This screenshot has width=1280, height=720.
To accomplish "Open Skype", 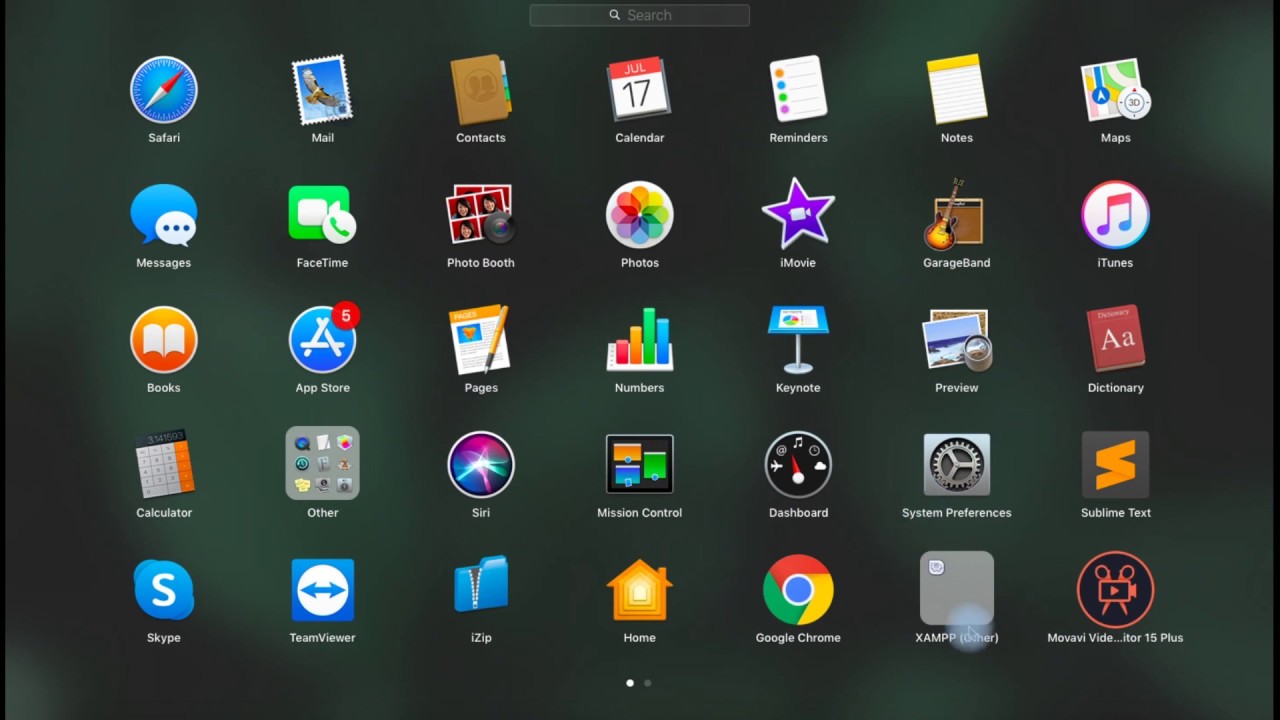I will (164, 590).
